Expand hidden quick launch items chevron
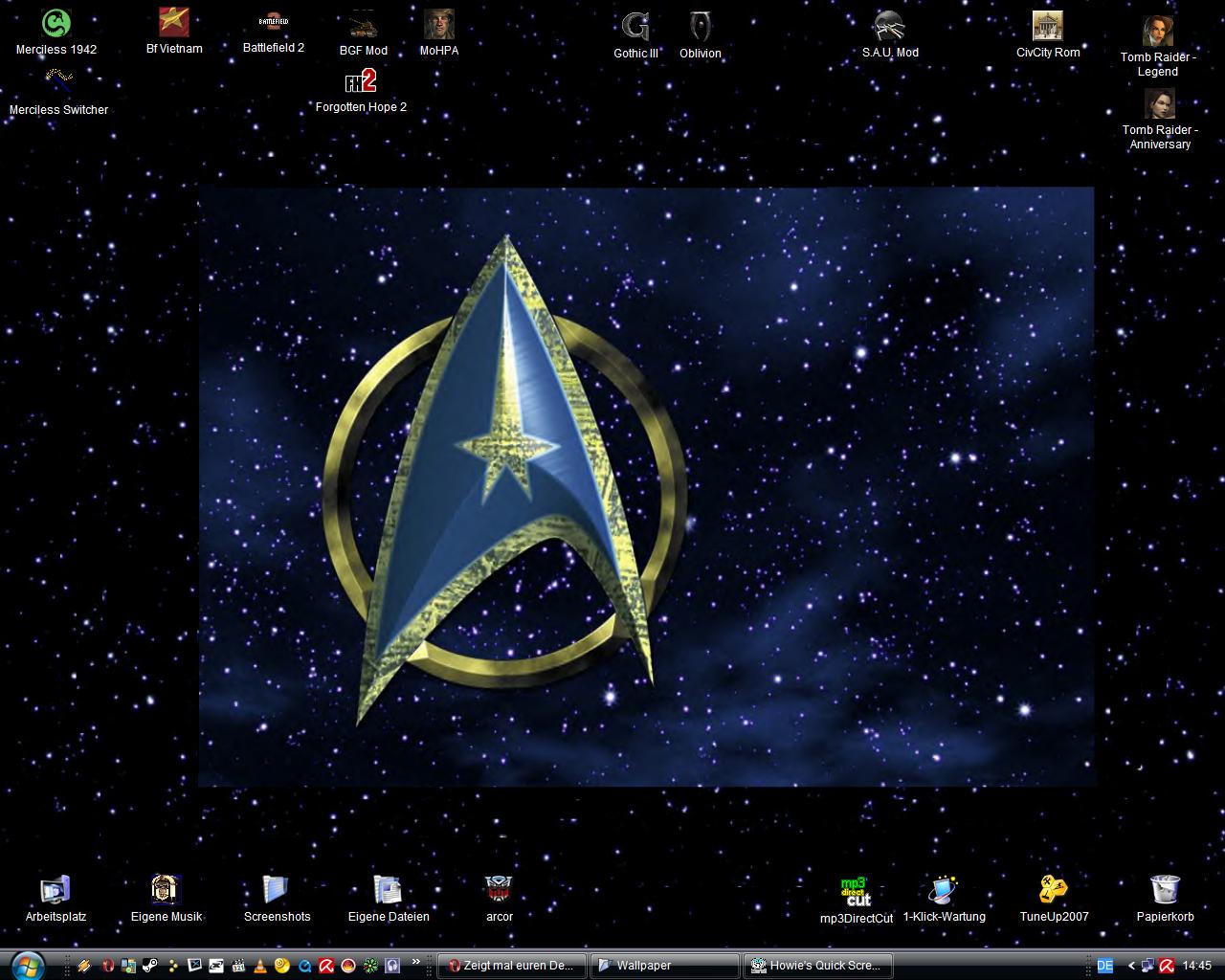This screenshot has width=1225, height=980. pyautogui.click(x=416, y=961)
